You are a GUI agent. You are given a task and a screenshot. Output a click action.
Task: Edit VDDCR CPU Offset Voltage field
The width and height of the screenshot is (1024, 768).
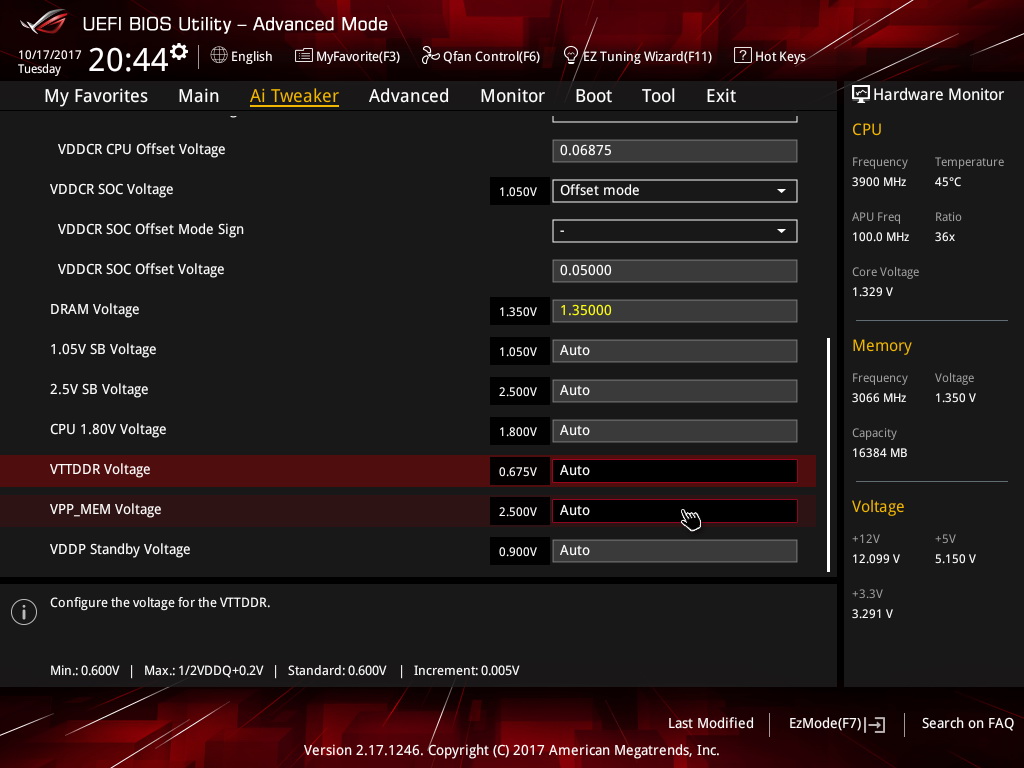pyautogui.click(x=675, y=150)
